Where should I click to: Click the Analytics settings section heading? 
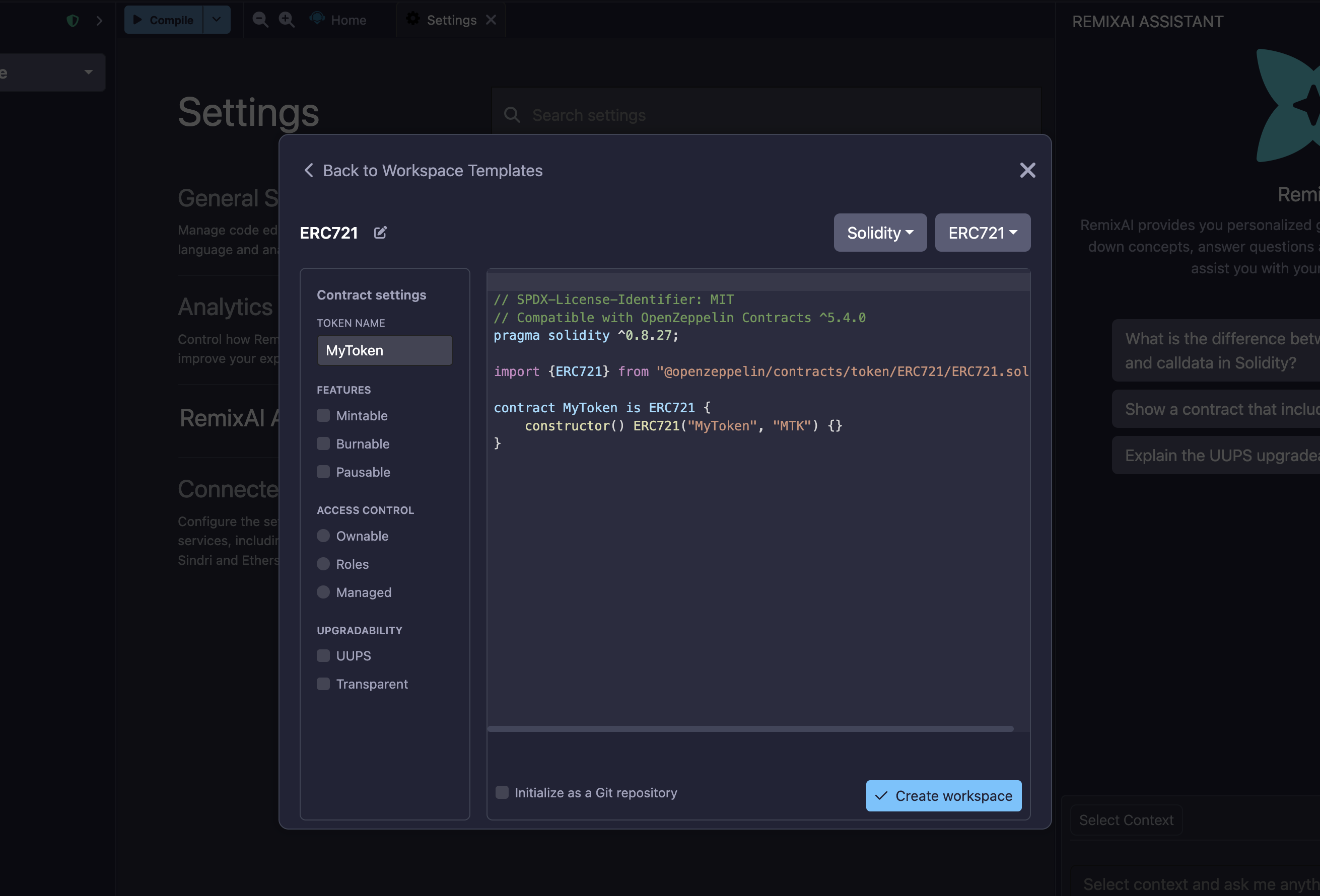click(x=226, y=307)
